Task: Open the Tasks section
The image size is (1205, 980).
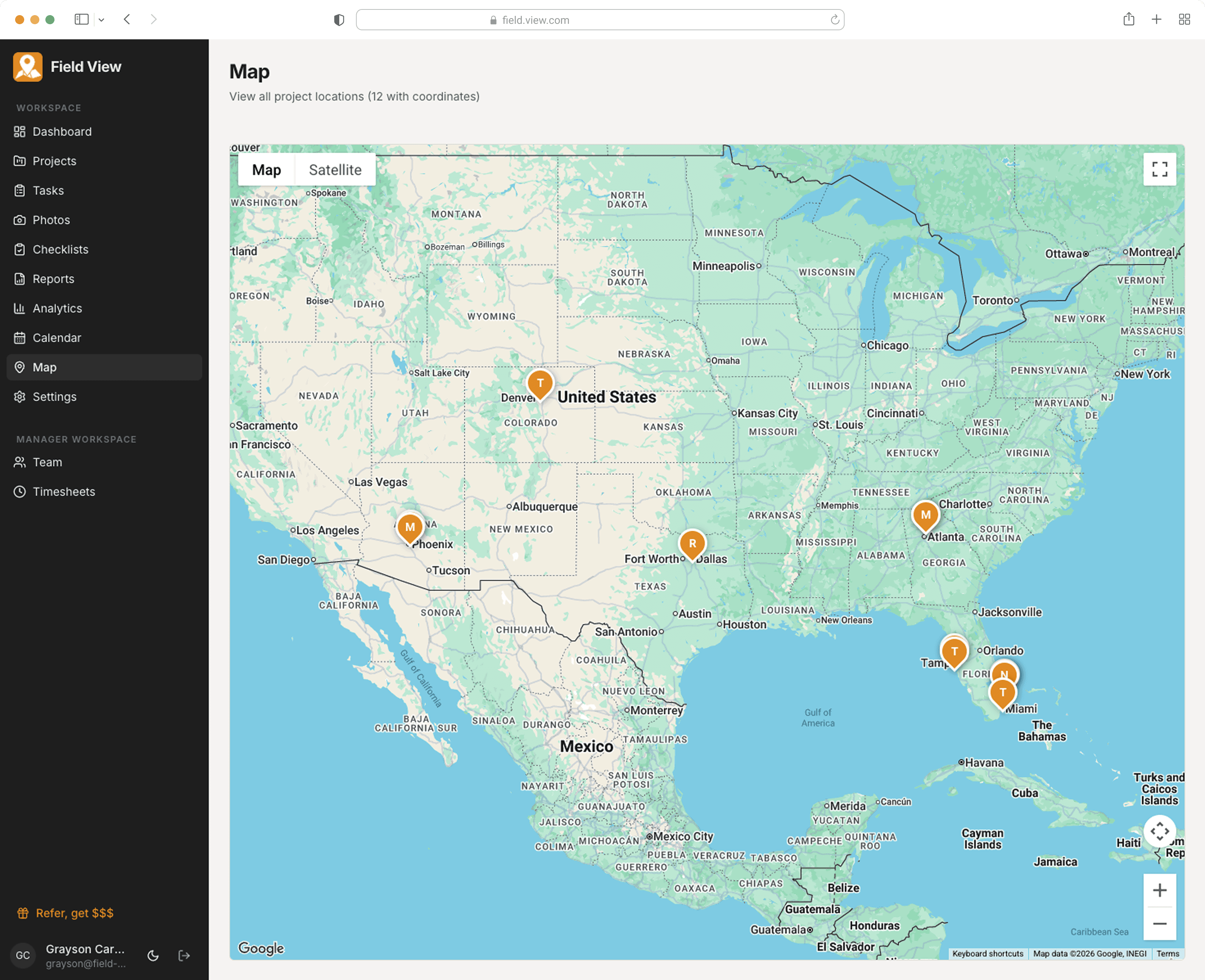Action: point(104,190)
